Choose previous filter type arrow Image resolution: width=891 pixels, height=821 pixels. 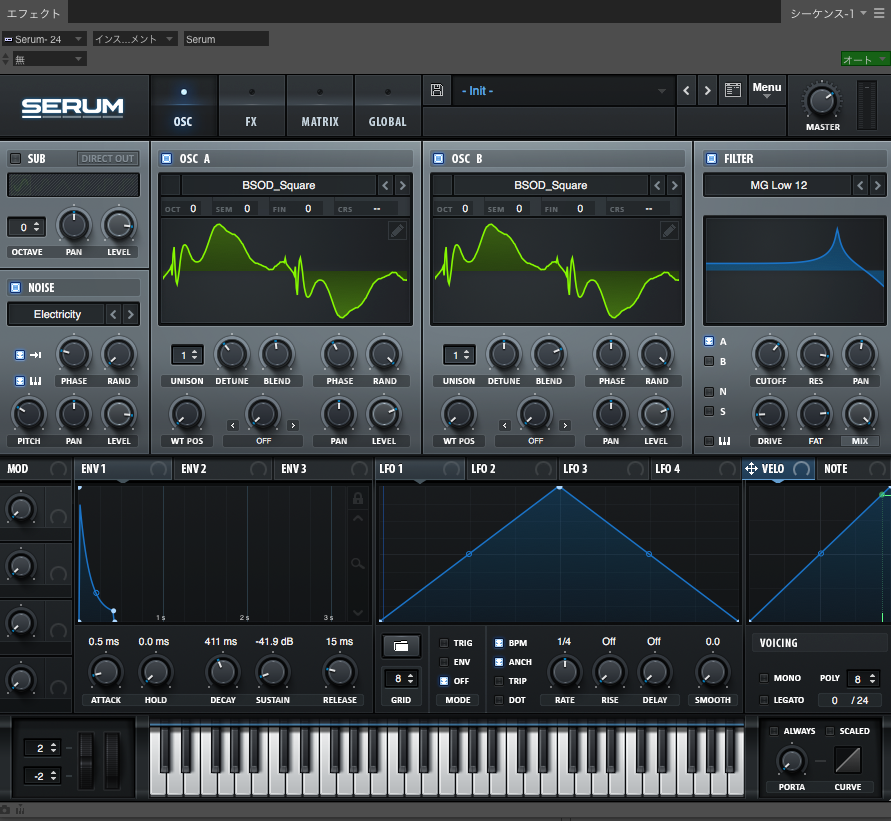(x=860, y=185)
